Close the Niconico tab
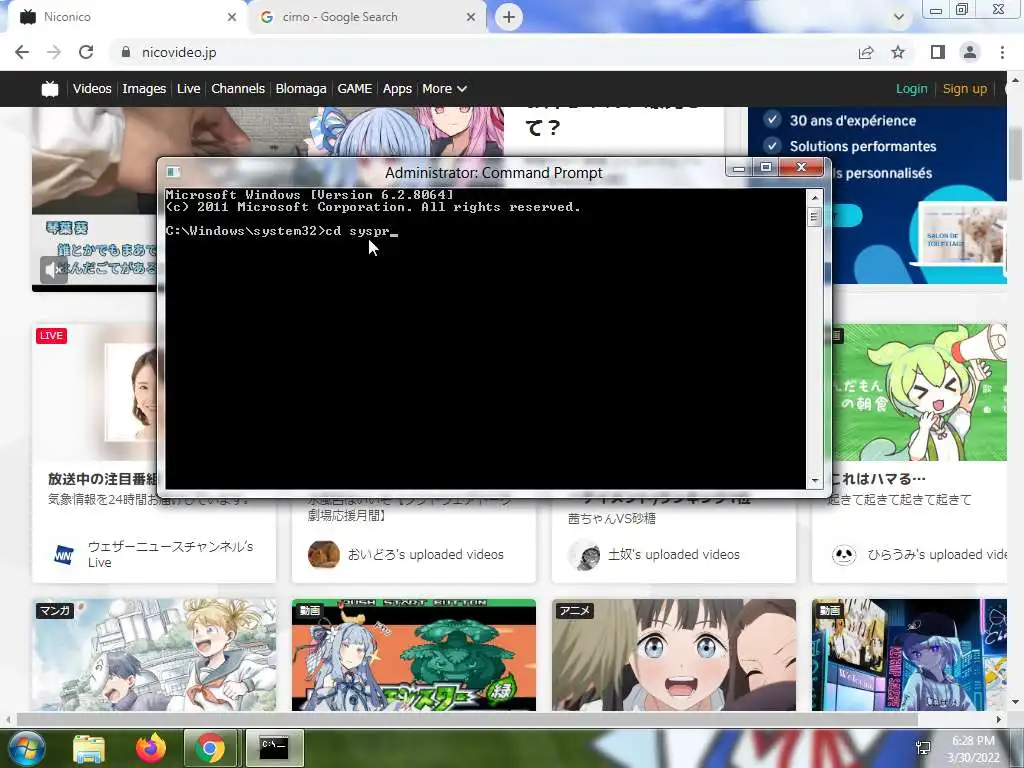1024x768 pixels. (x=232, y=17)
